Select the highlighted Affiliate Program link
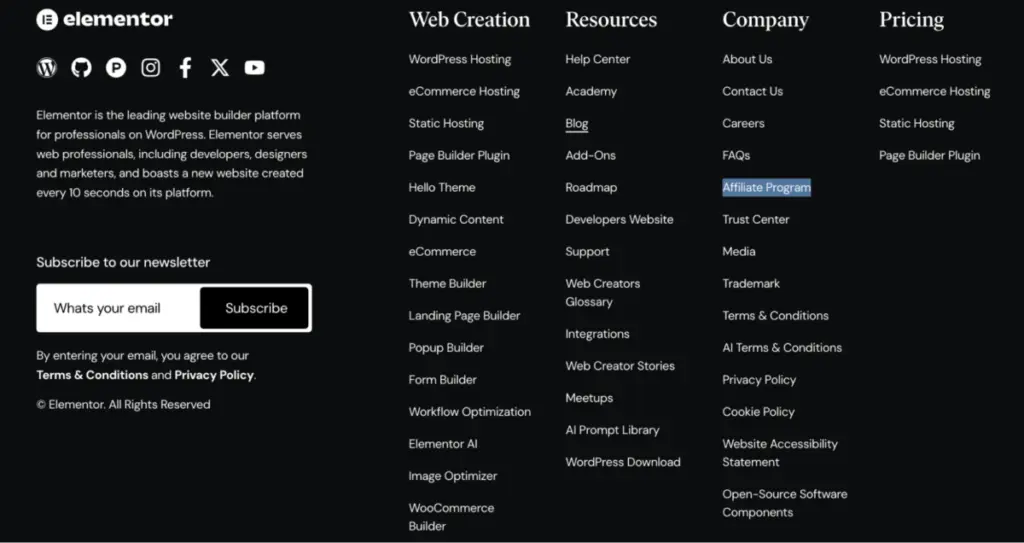Image resolution: width=1024 pixels, height=543 pixels. click(766, 187)
